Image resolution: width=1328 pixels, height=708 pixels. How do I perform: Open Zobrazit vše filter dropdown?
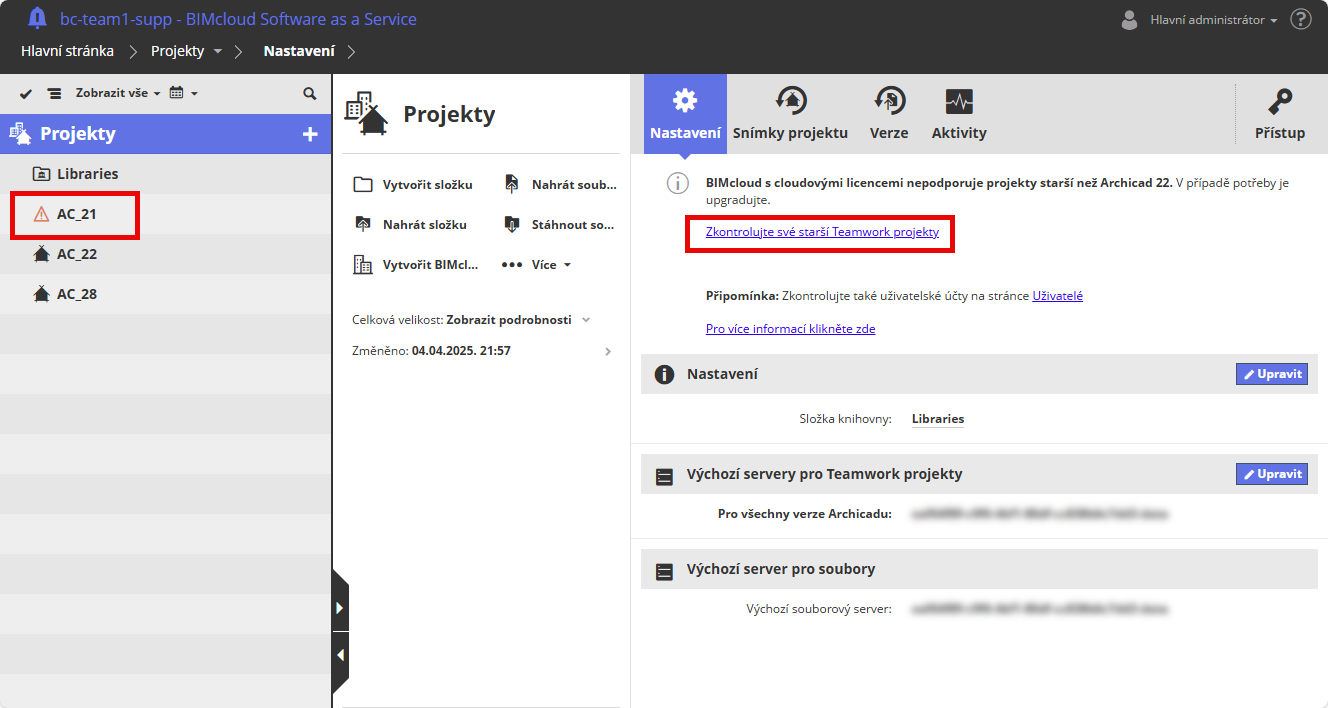coord(118,93)
